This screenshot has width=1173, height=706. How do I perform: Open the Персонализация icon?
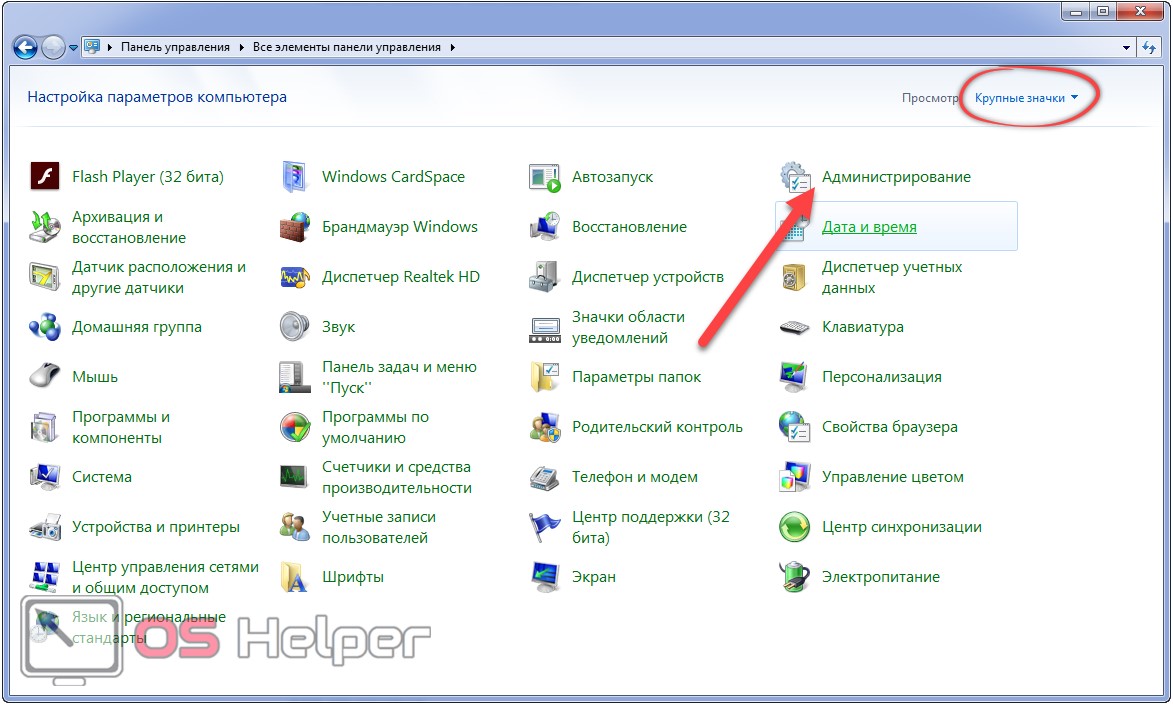[794, 377]
